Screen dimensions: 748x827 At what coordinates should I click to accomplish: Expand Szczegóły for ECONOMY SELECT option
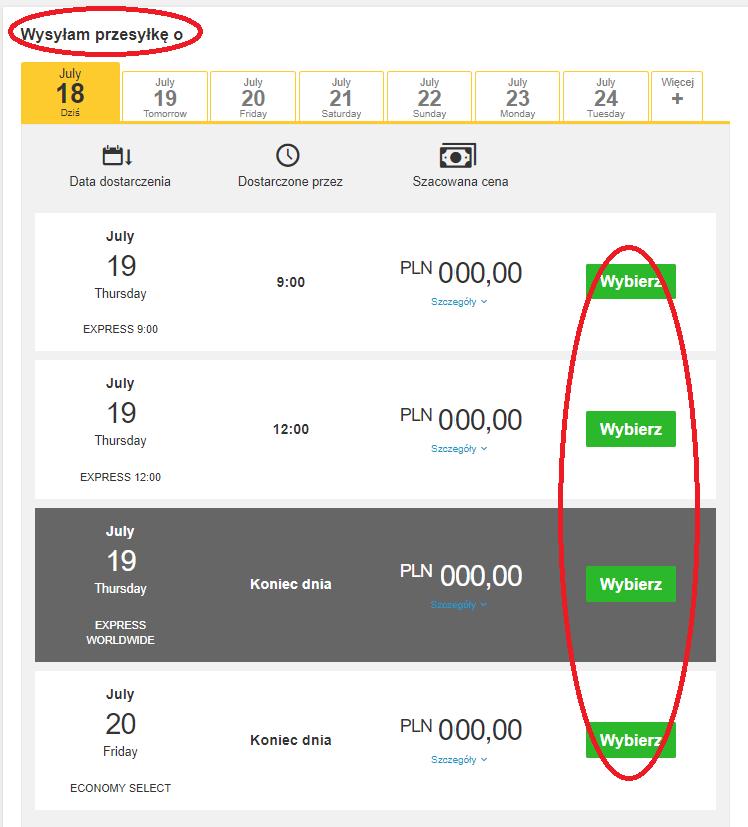(459, 759)
